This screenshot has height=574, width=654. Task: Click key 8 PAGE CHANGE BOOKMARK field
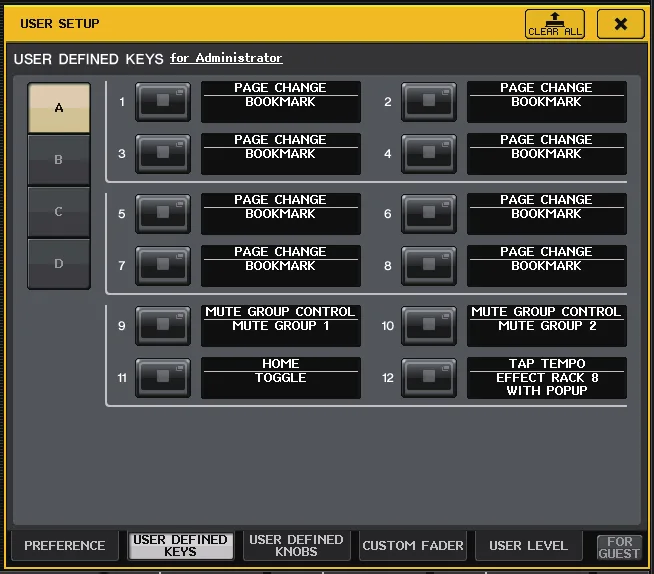coord(547,266)
